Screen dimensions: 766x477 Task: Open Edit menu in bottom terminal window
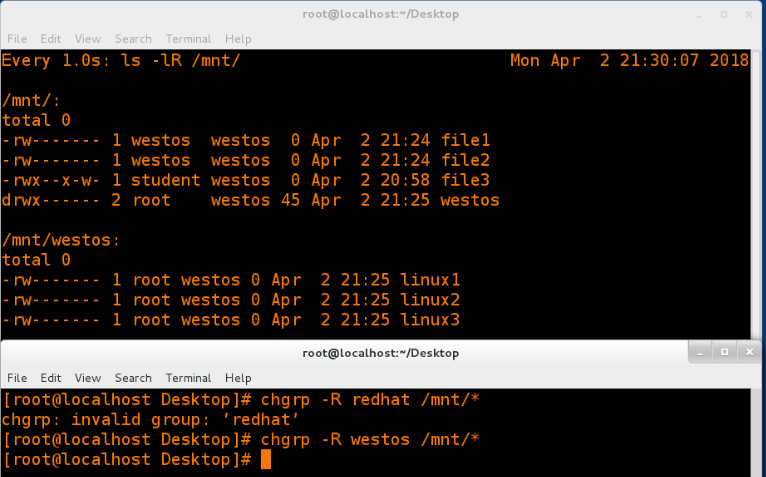pos(50,378)
